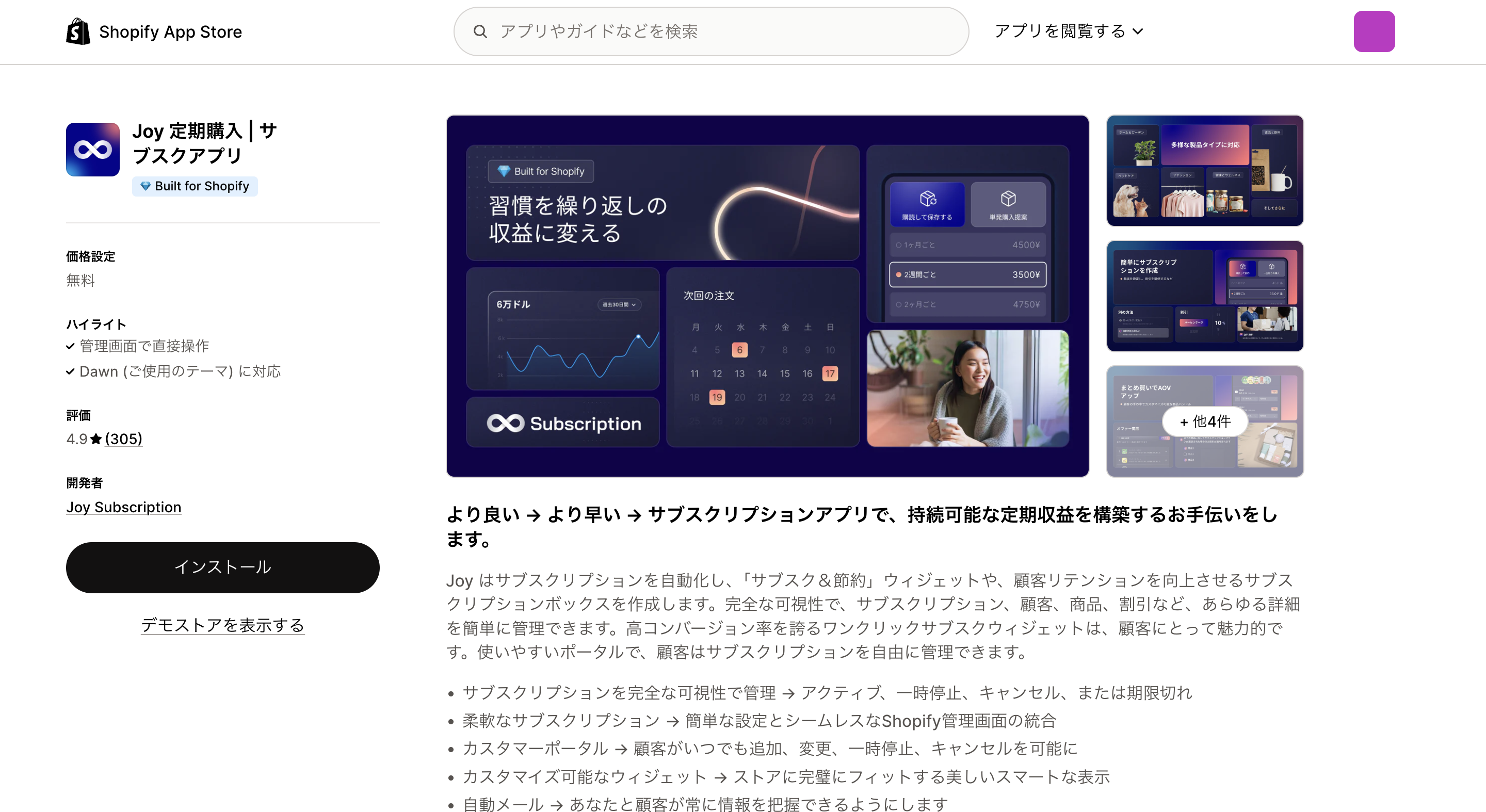Viewport: 1486px width, 812px height.
Task: Expand the アプリを閲覧する dropdown menu
Action: coord(1068,31)
